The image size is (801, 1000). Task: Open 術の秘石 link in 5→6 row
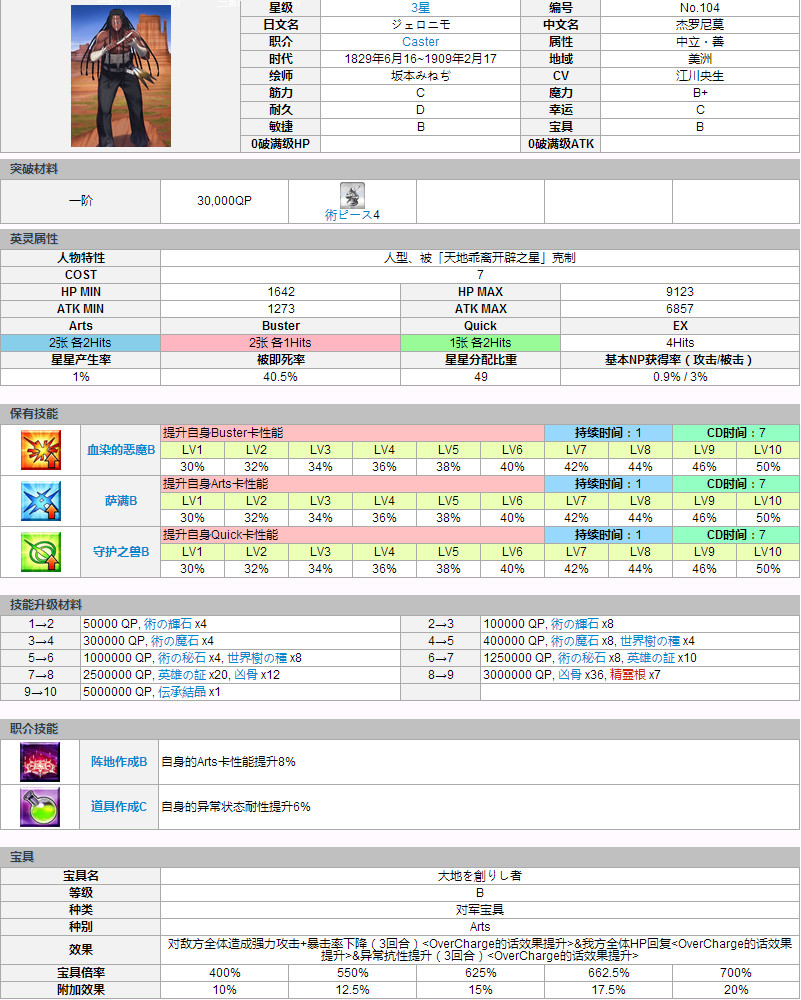pyautogui.click(x=182, y=658)
